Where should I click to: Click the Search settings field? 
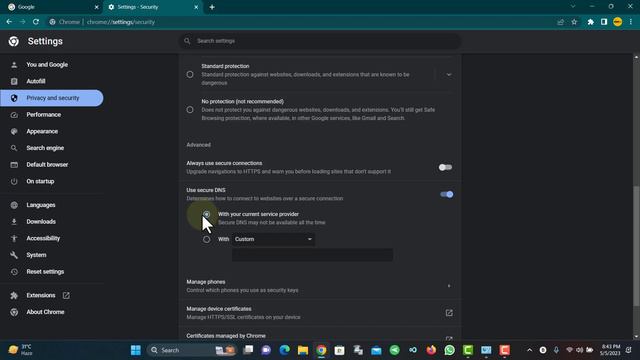tap(320, 41)
